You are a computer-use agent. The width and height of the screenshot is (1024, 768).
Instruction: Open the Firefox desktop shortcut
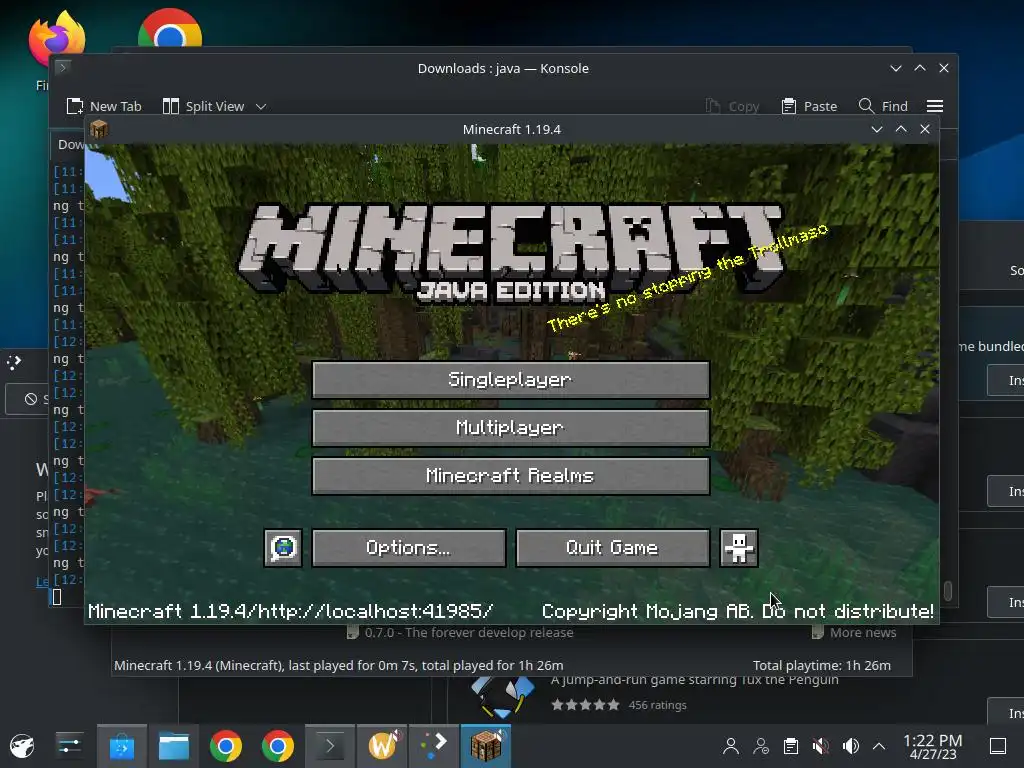57,36
